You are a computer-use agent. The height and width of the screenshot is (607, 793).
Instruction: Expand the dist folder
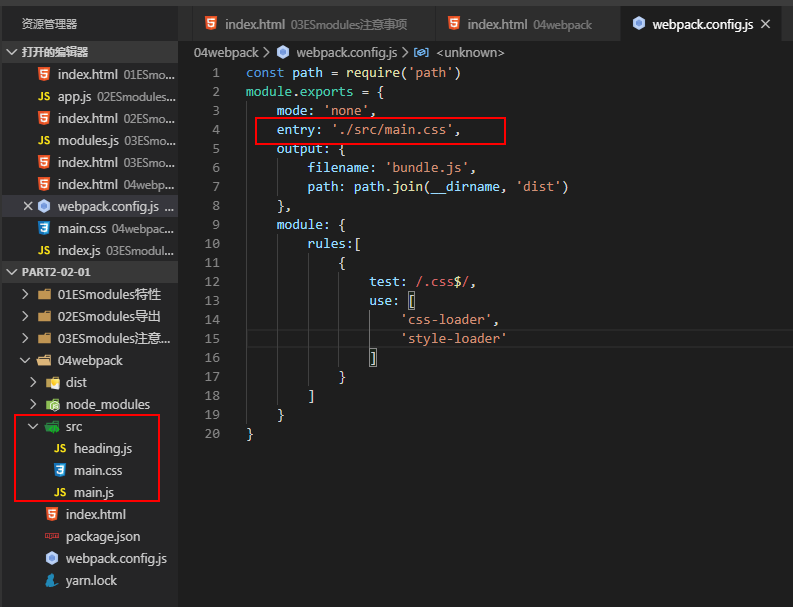[x=33, y=382]
